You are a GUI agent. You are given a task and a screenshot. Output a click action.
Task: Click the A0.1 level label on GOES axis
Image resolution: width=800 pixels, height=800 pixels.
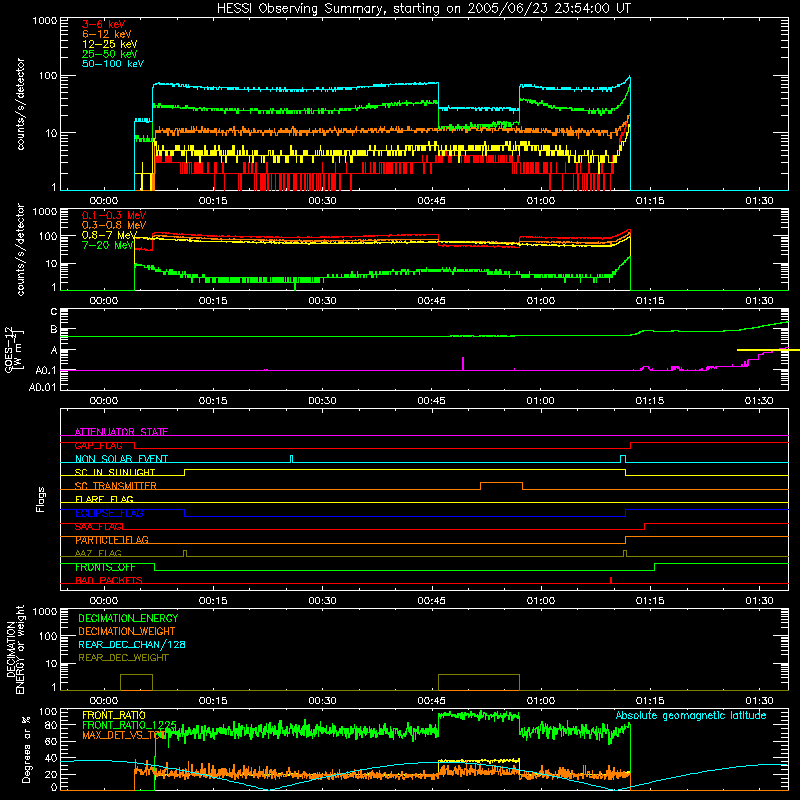[x=46, y=371]
